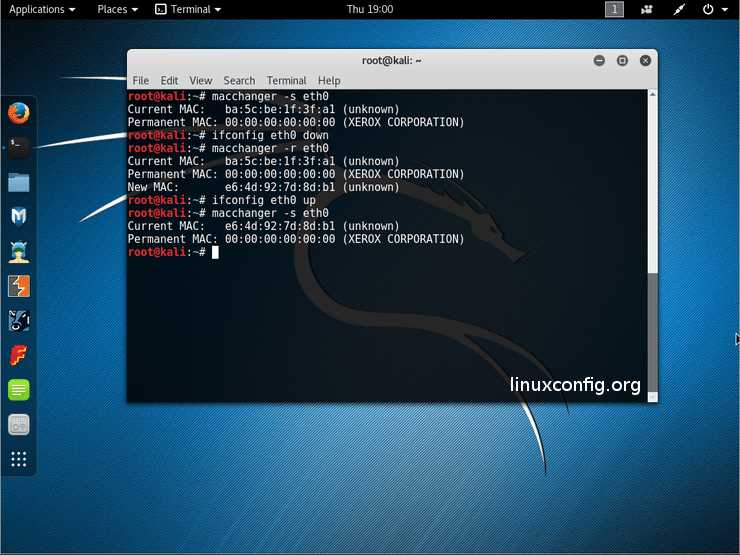Viewport: 740px width, 555px height.
Task: Open the clock showing Thu 19:00
Action: [370, 9]
